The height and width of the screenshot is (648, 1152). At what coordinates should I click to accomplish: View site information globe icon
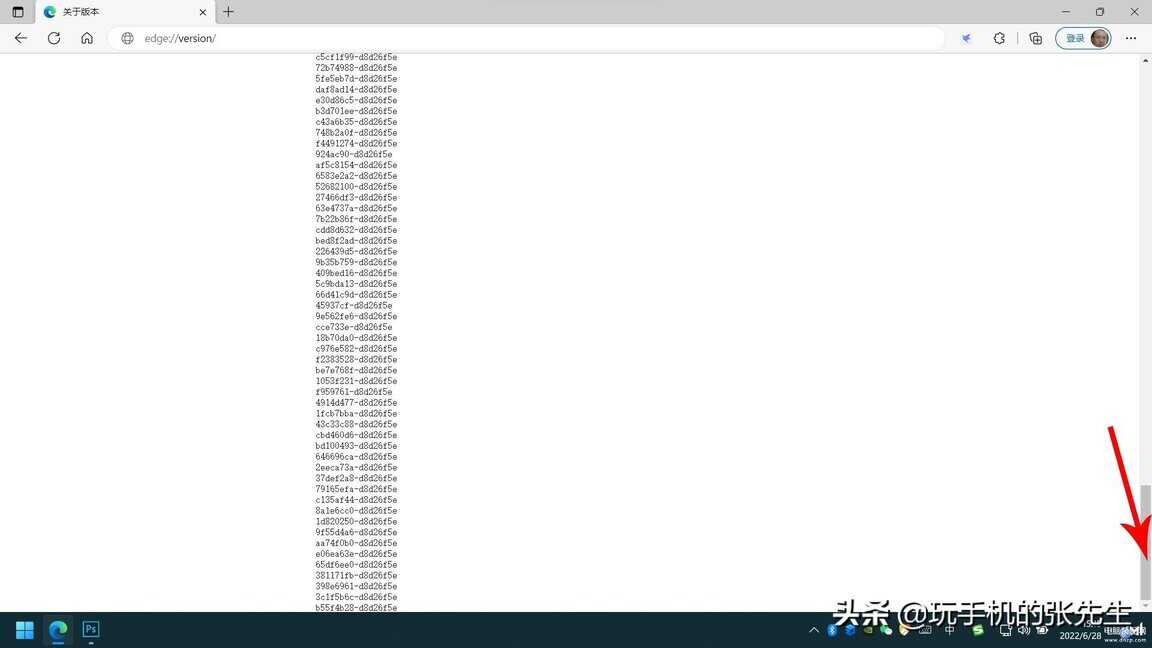pyautogui.click(x=127, y=38)
